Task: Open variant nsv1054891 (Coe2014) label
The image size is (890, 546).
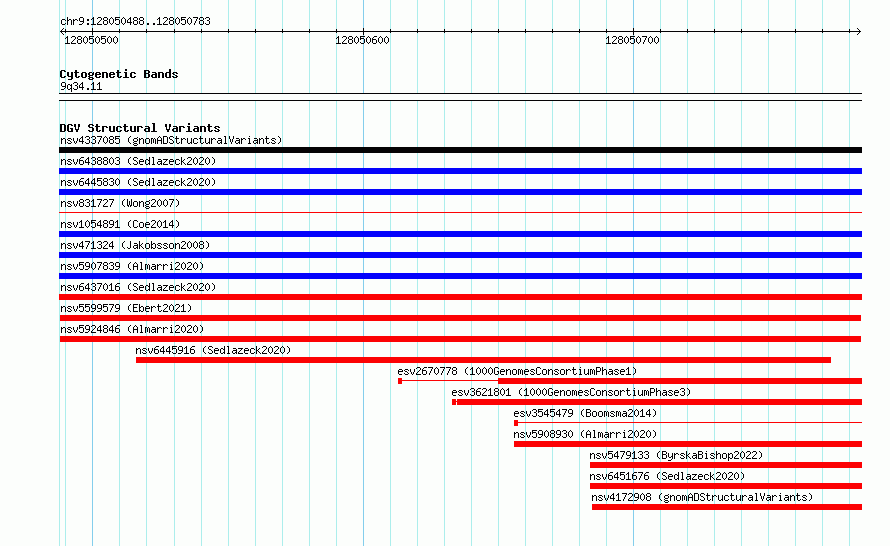Action: pyautogui.click(x=120, y=224)
